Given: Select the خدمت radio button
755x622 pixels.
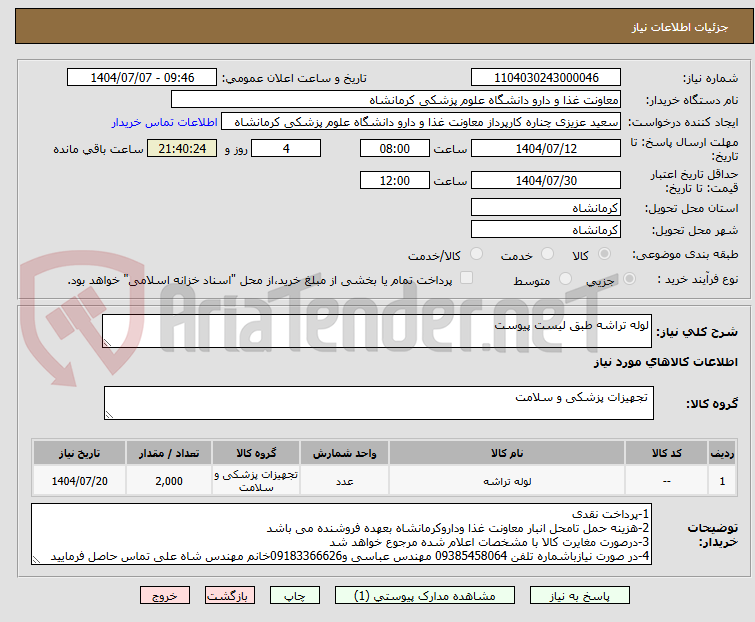Looking at the screenshot, I should 547,254.
